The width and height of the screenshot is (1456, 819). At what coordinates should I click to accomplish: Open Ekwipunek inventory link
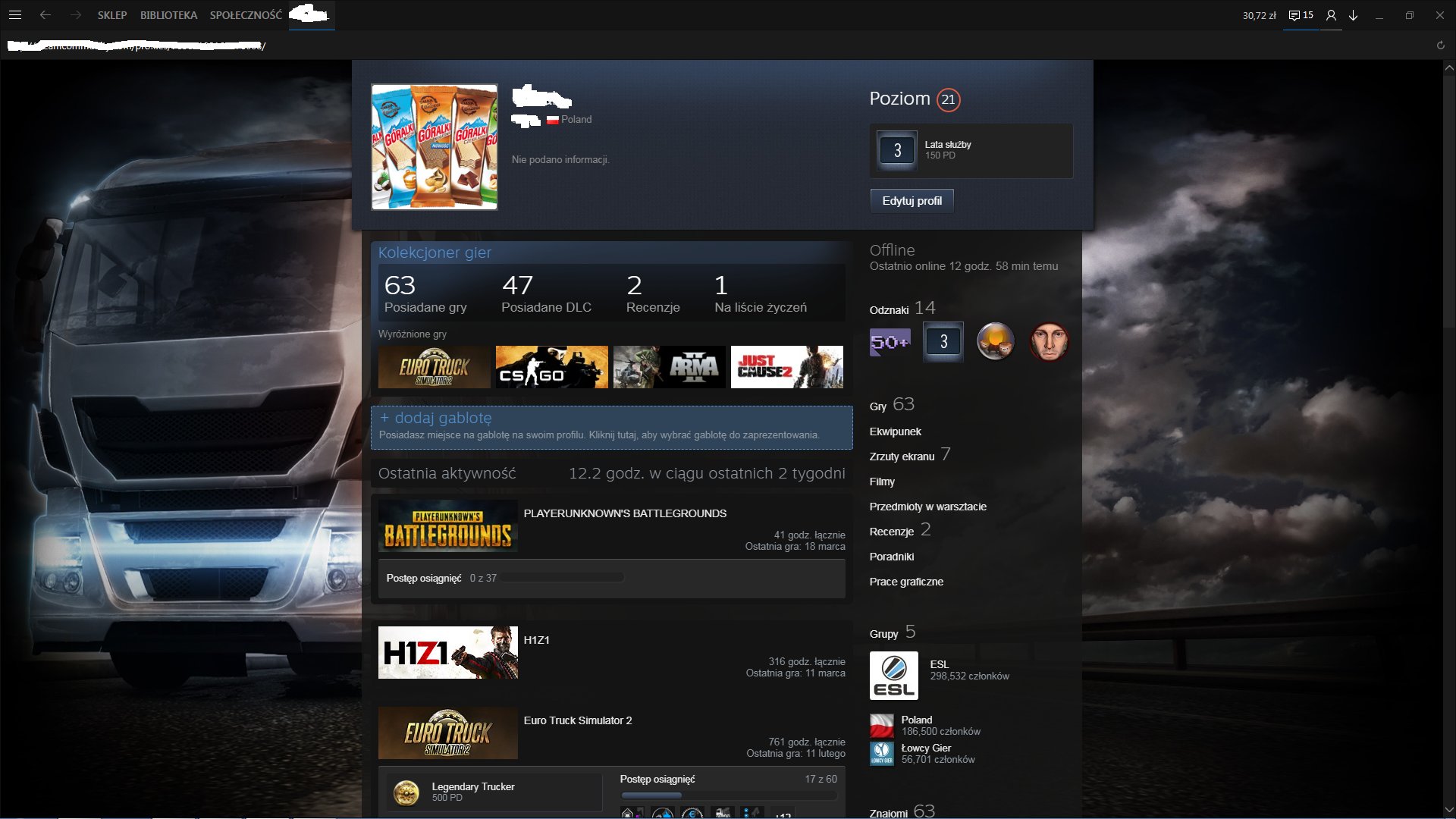(895, 431)
